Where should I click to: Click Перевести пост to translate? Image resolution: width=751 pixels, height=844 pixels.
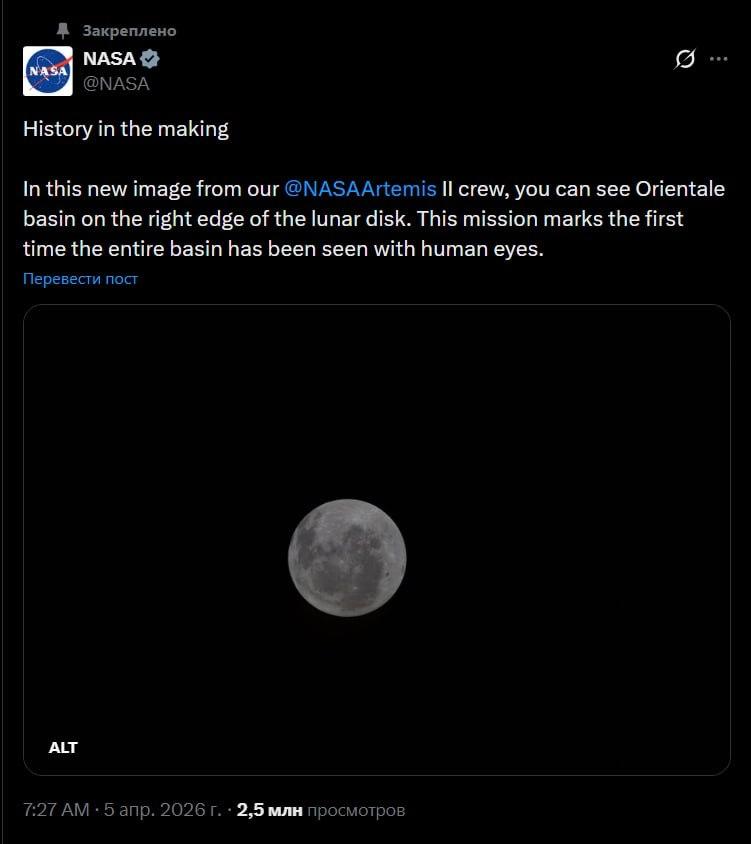pos(80,279)
